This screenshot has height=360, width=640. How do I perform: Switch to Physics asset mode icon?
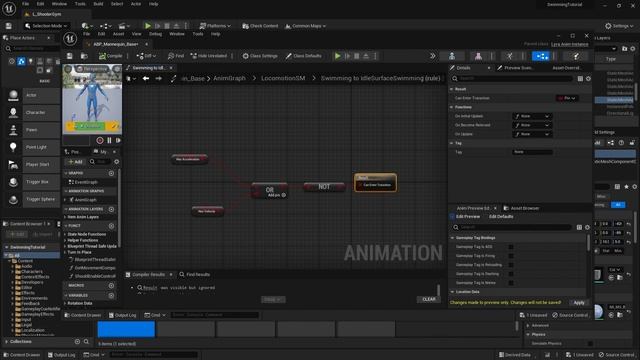coord(576,56)
